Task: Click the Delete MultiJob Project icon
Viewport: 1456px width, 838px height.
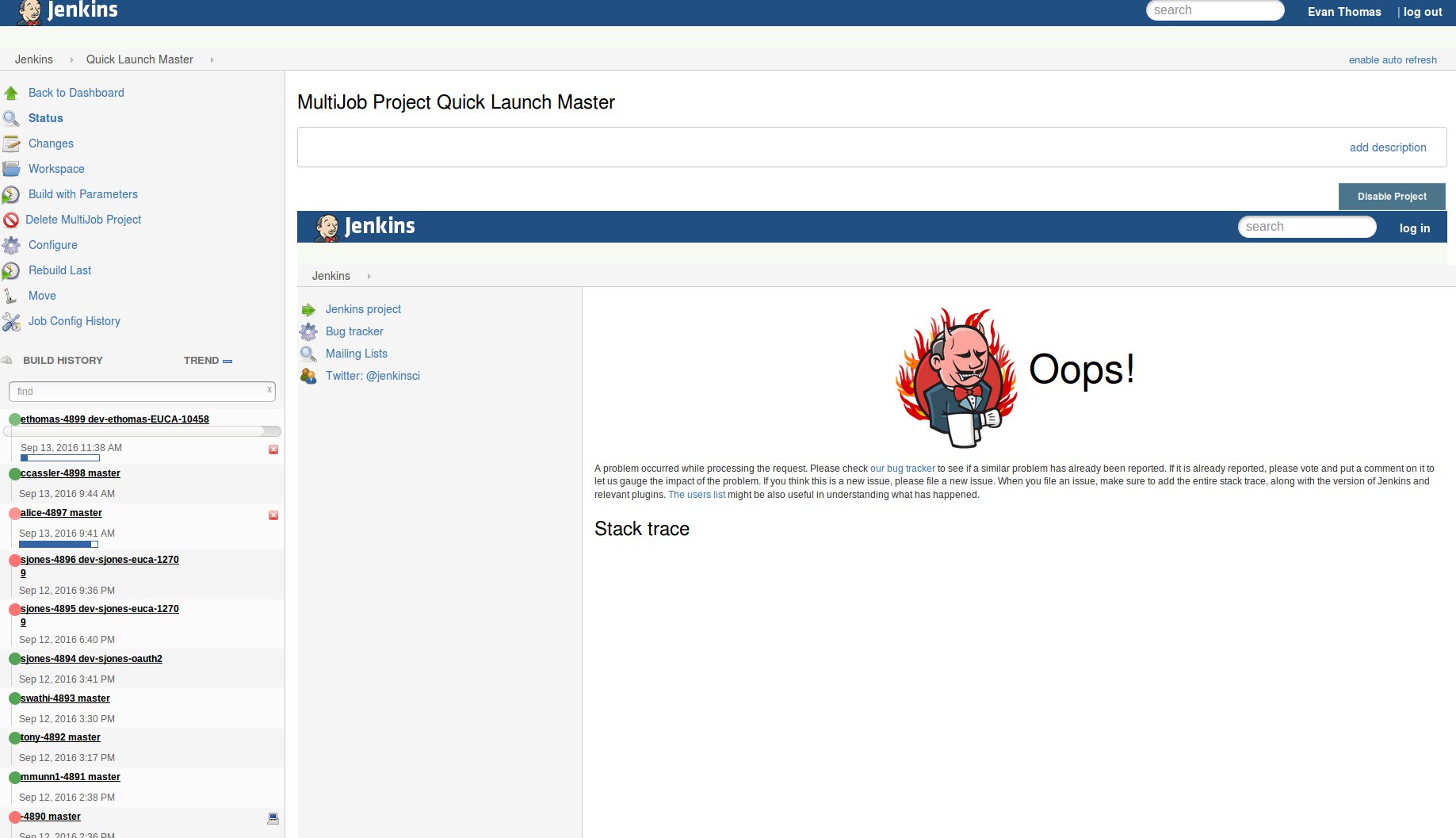Action: coord(11,220)
